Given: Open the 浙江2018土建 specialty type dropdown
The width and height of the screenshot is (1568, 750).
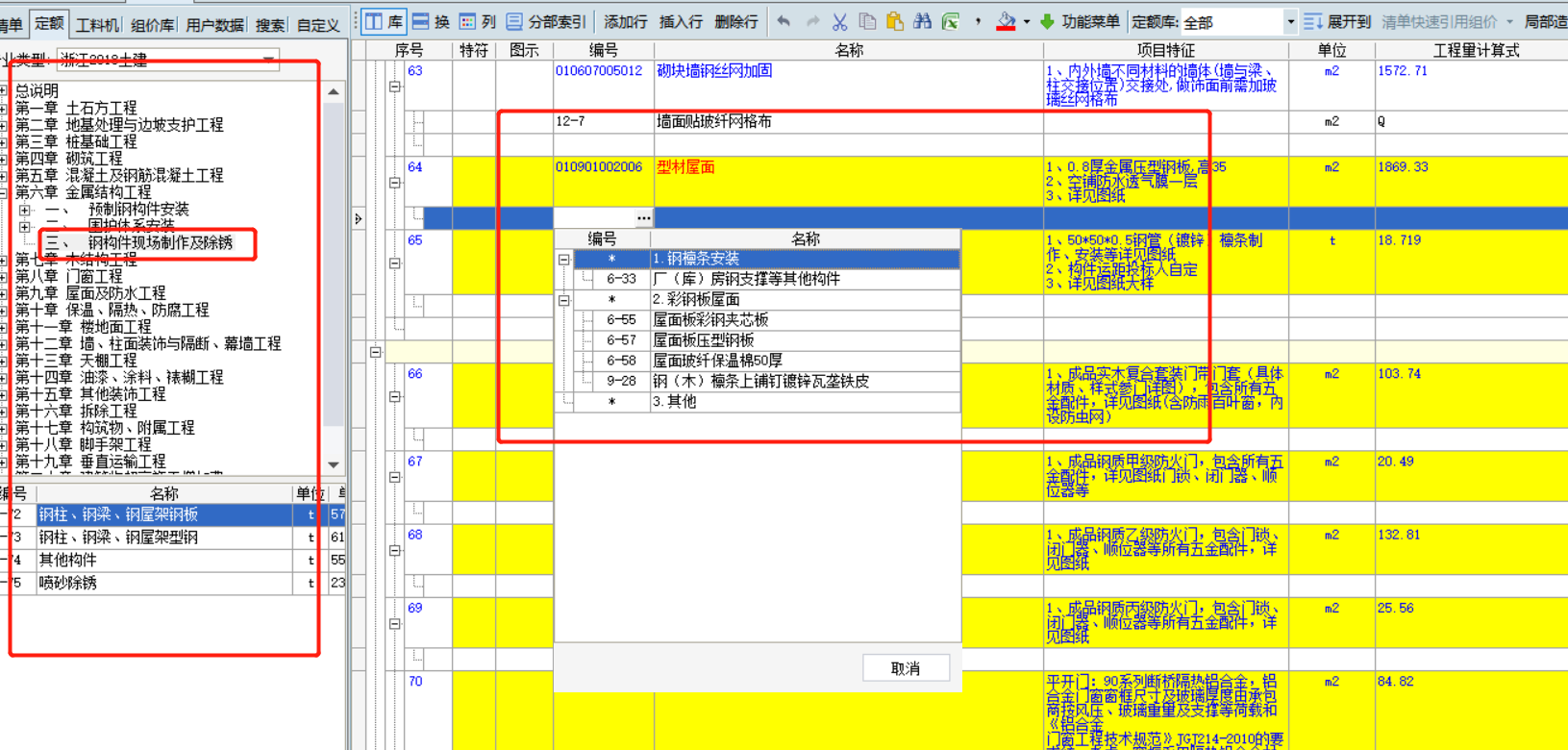Looking at the screenshot, I should pos(269,60).
